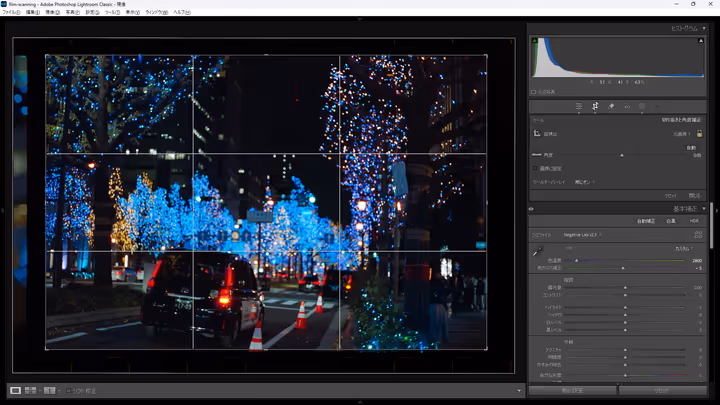
Task: Click the color temperature slider
Action: (625, 260)
